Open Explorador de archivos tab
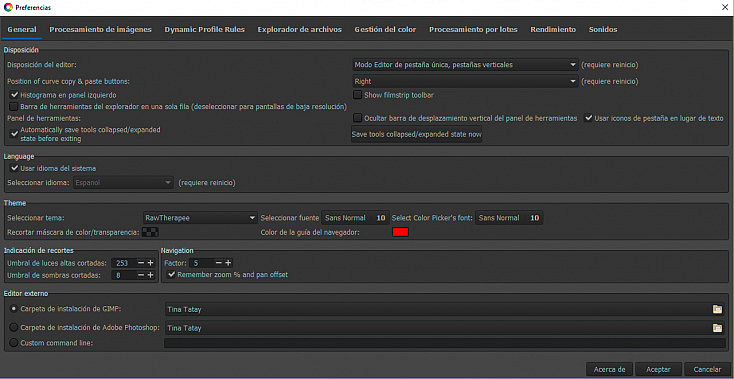This screenshot has width=734, height=379. [x=300, y=29]
